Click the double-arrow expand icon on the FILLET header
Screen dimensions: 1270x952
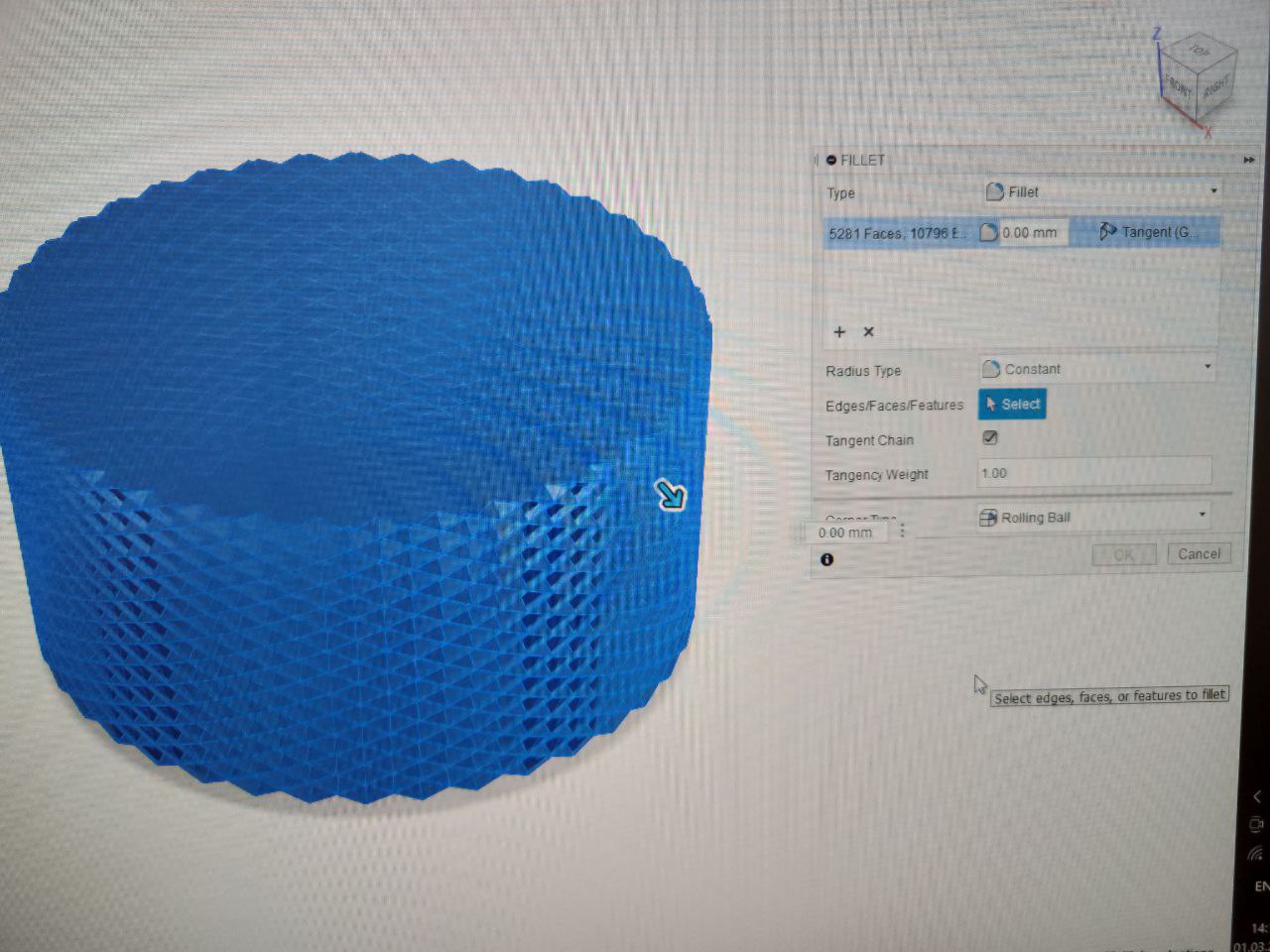[x=1248, y=160]
